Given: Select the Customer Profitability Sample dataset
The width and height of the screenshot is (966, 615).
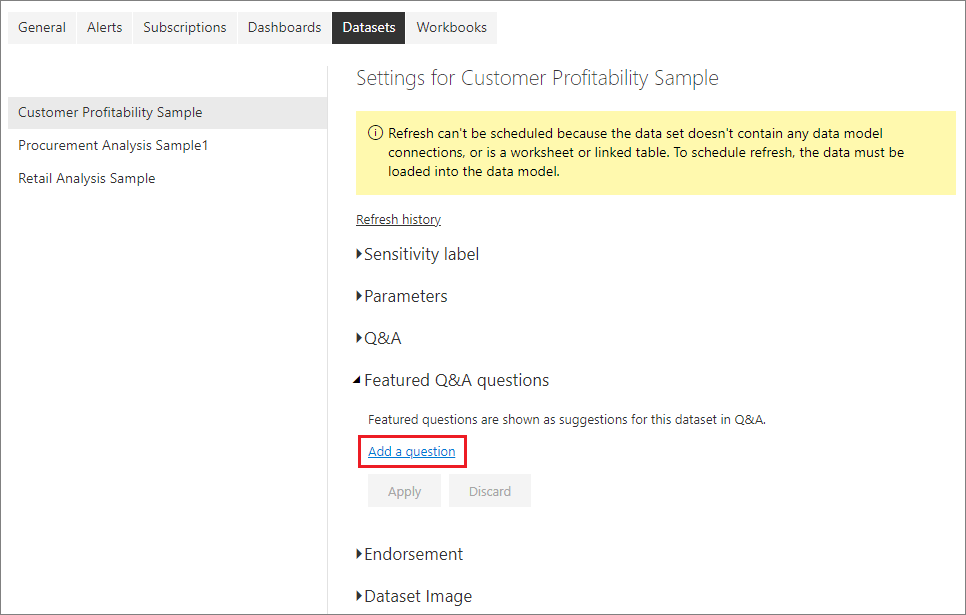Looking at the screenshot, I should pyautogui.click(x=110, y=112).
